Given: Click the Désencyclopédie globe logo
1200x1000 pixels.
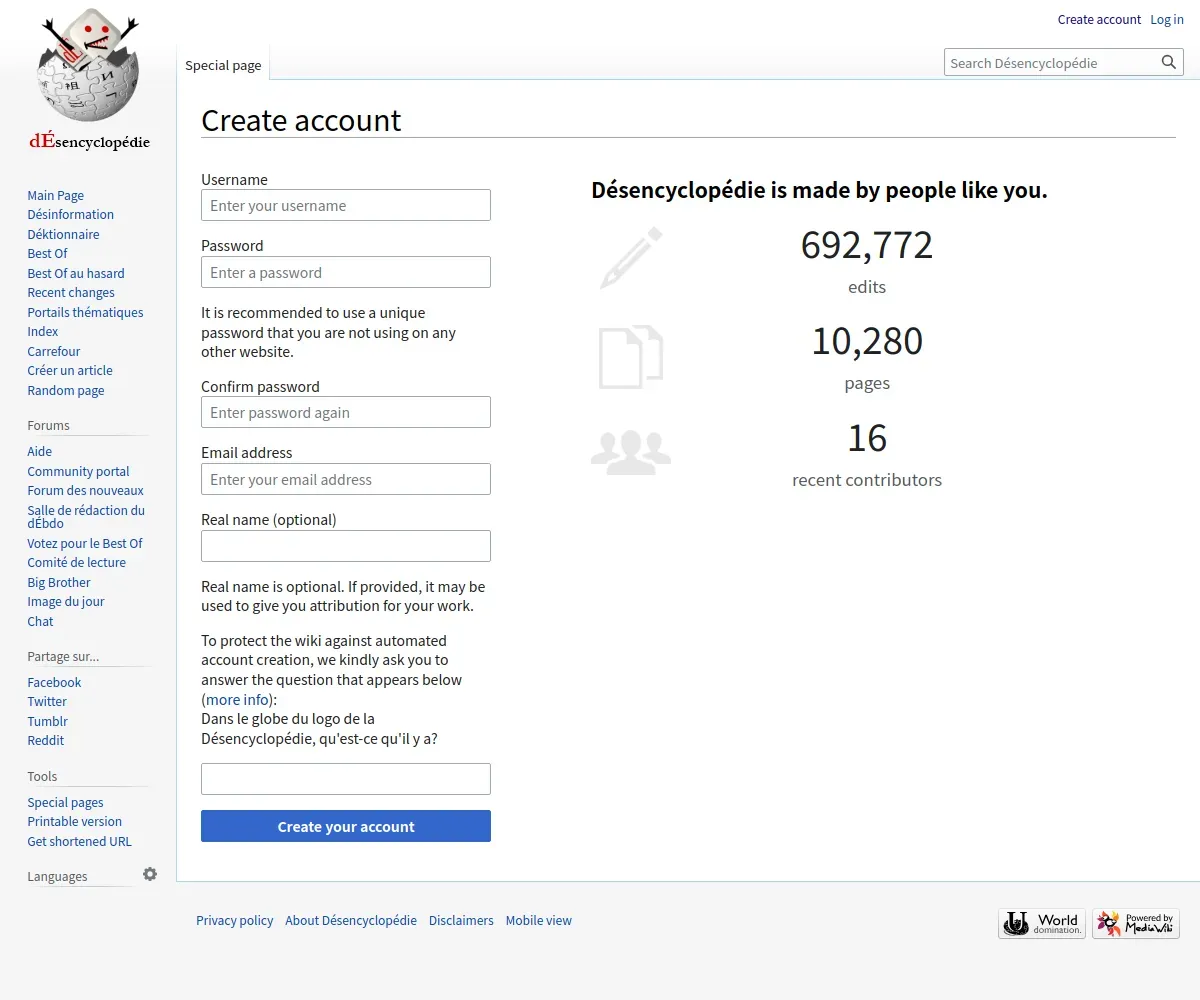Looking at the screenshot, I should point(88,82).
